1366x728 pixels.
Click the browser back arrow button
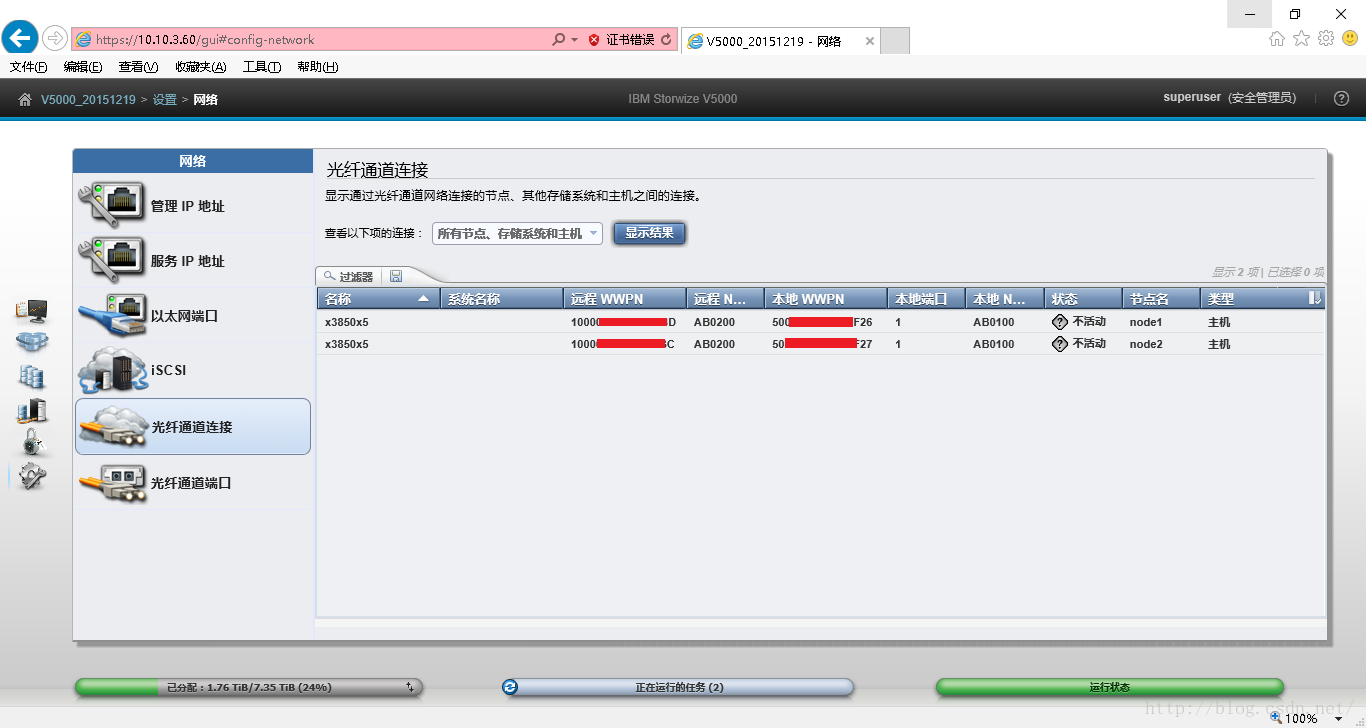[x=20, y=39]
